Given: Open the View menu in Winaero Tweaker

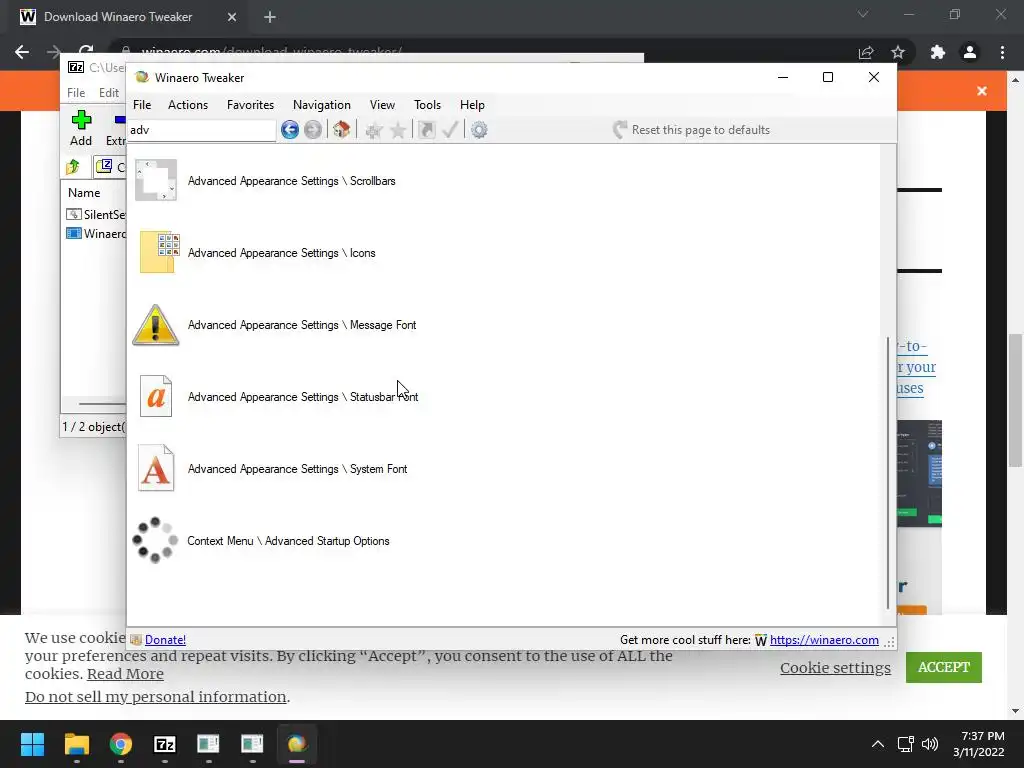Looking at the screenshot, I should tap(382, 104).
